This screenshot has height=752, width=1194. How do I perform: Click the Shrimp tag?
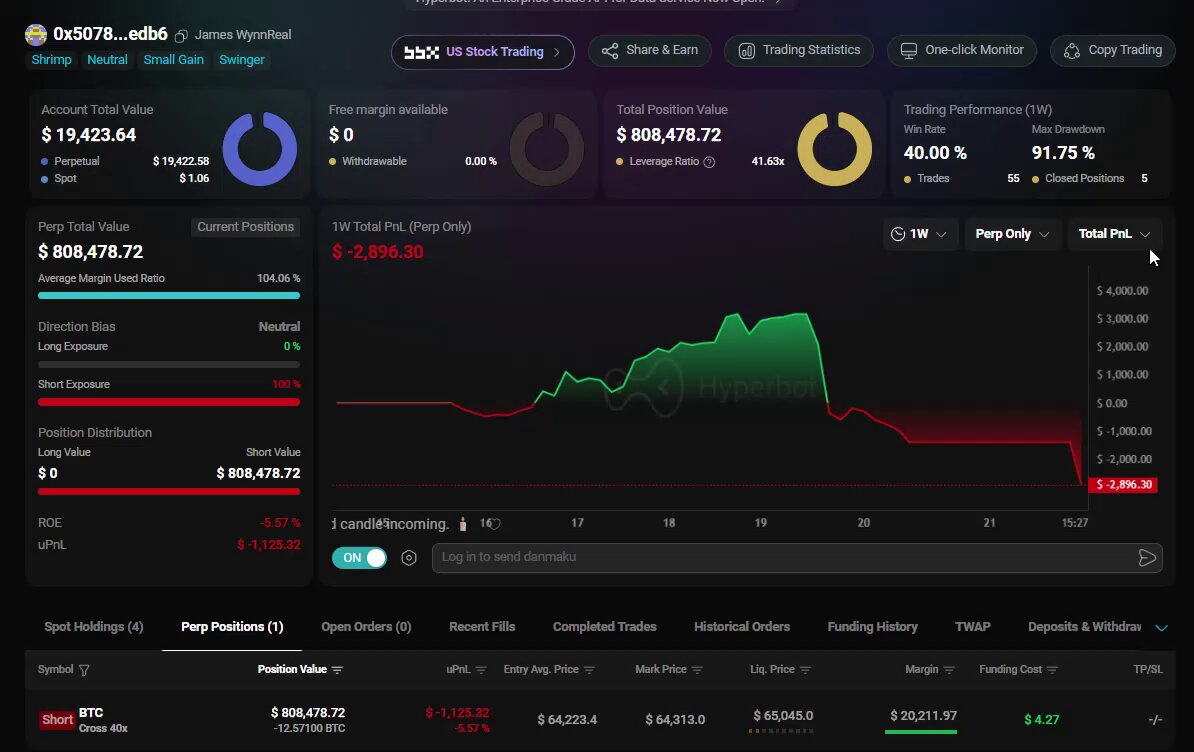pos(52,60)
